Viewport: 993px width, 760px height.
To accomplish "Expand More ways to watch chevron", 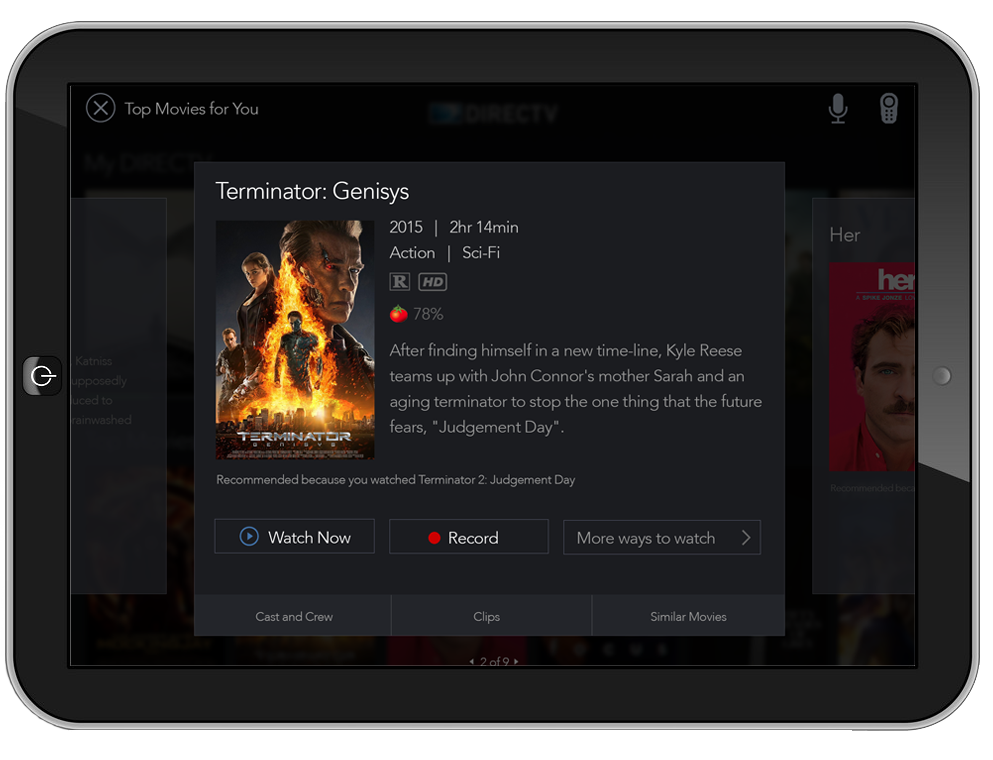I will [x=745, y=538].
